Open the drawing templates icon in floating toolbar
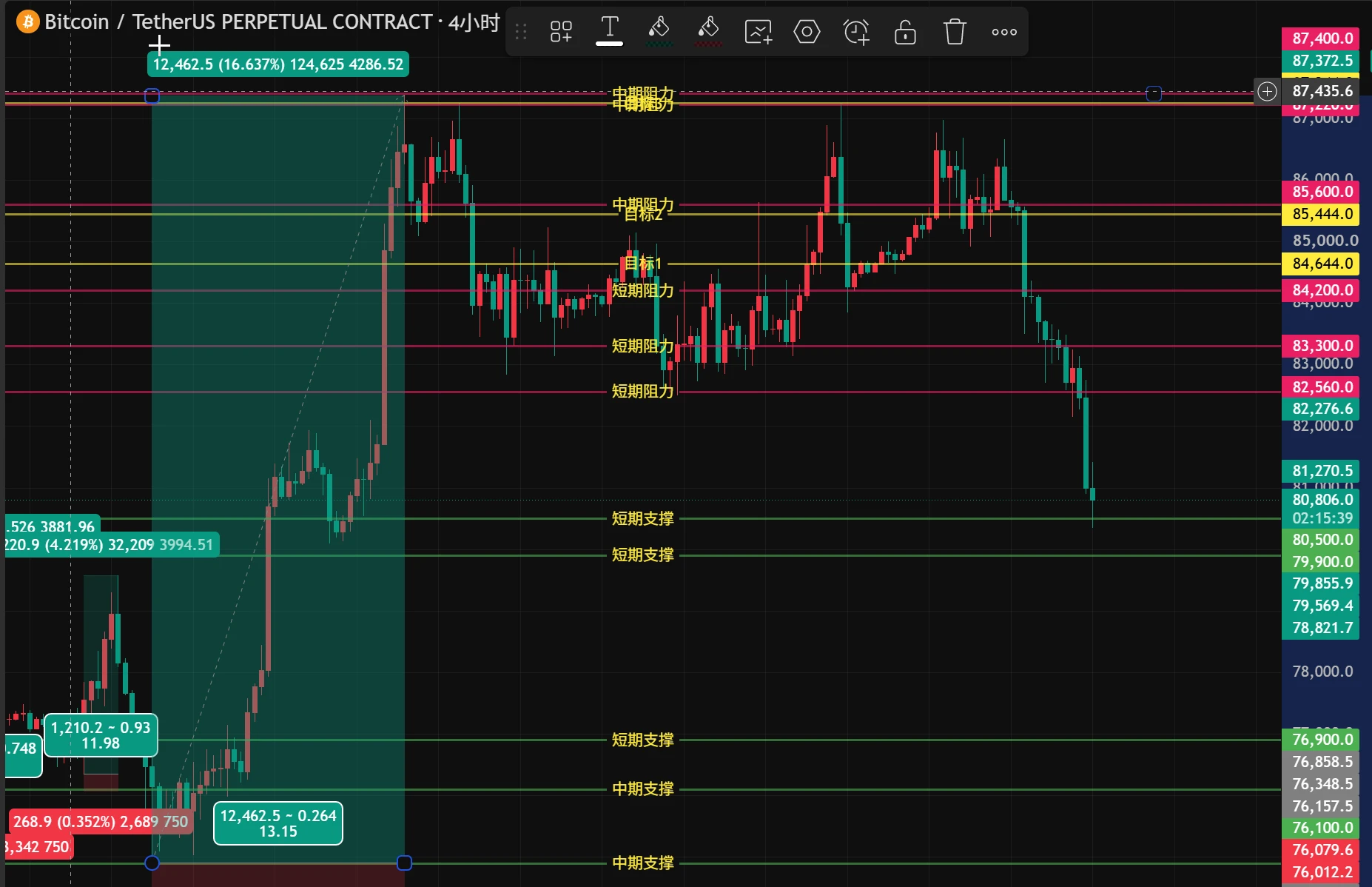Viewport: 1372px width, 887px height. click(561, 32)
